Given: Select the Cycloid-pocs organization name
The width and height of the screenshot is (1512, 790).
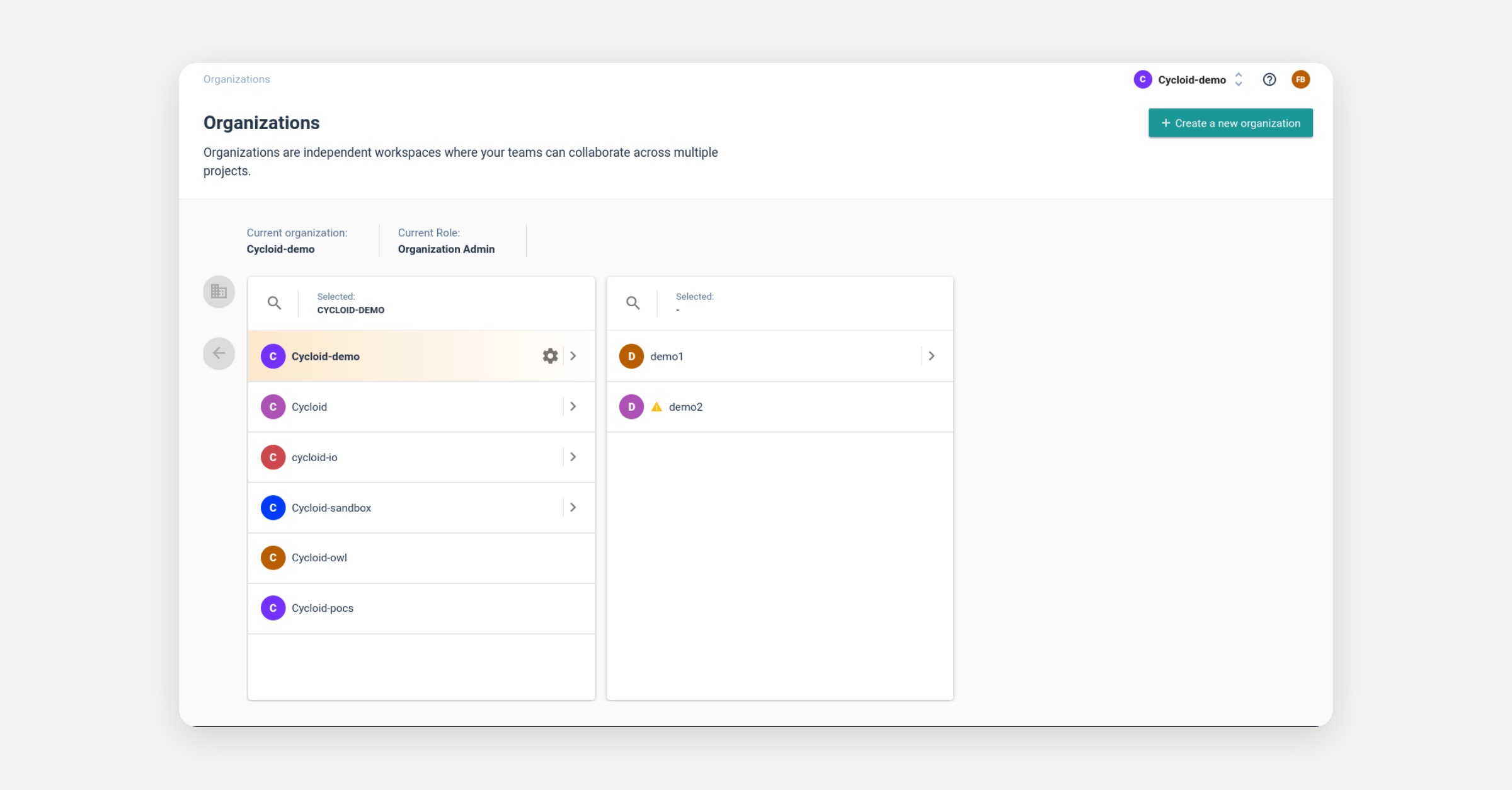Looking at the screenshot, I should click(323, 608).
